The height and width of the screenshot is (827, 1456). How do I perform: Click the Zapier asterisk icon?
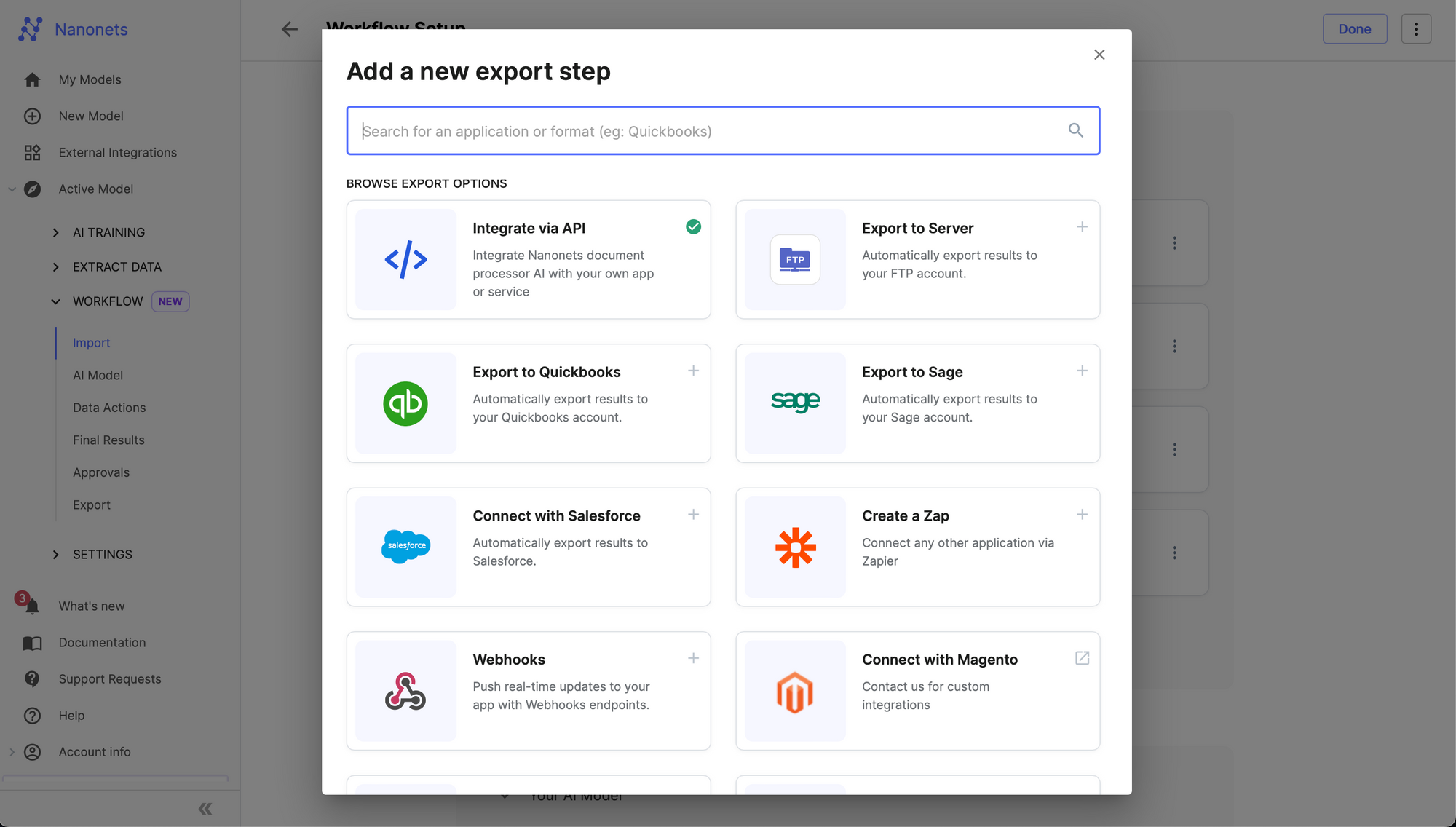coord(795,547)
